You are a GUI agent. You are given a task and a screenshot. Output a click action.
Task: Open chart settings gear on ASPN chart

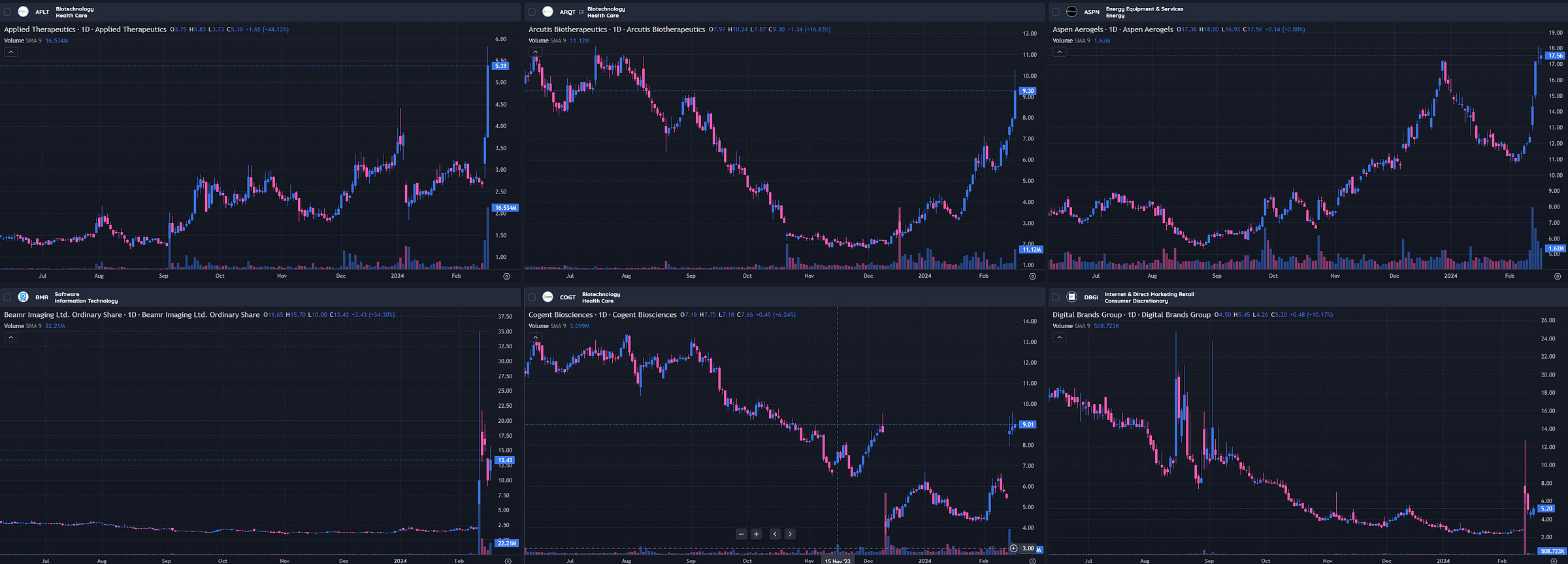click(1557, 276)
